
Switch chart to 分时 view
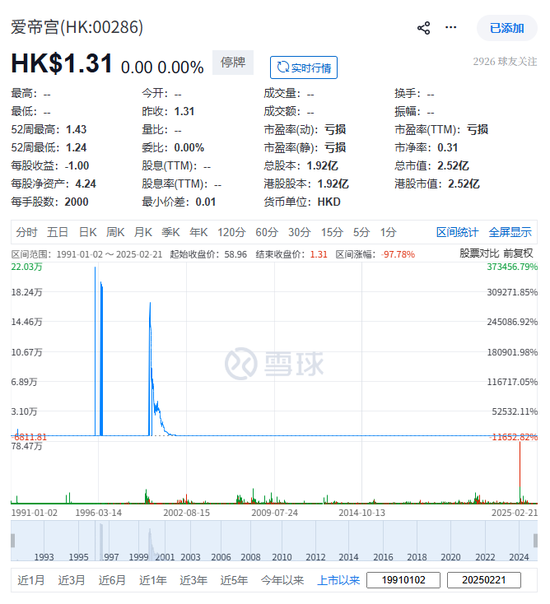pos(27,232)
